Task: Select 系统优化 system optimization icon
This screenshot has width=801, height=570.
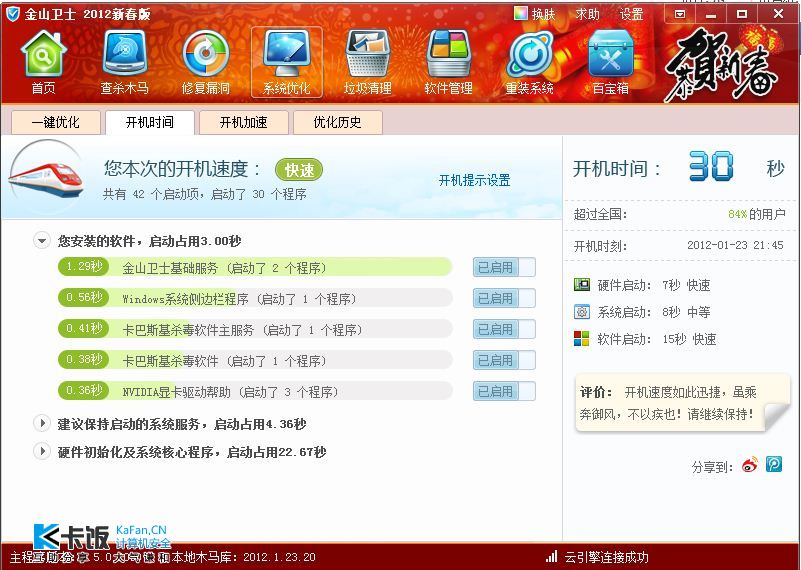Action: [x=287, y=62]
